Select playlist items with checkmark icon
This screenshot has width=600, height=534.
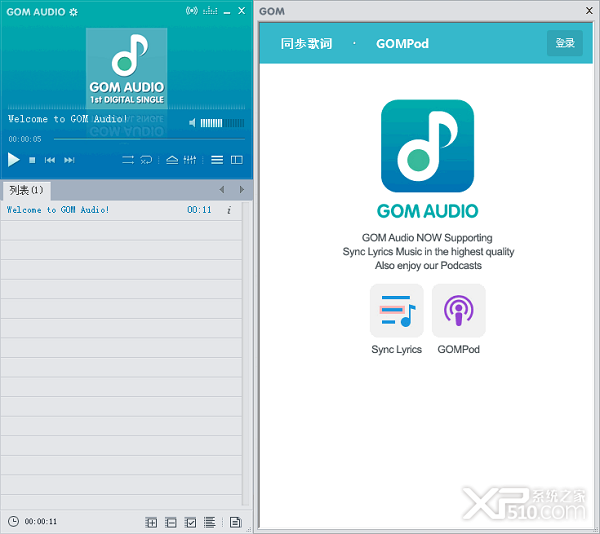[x=190, y=522]
